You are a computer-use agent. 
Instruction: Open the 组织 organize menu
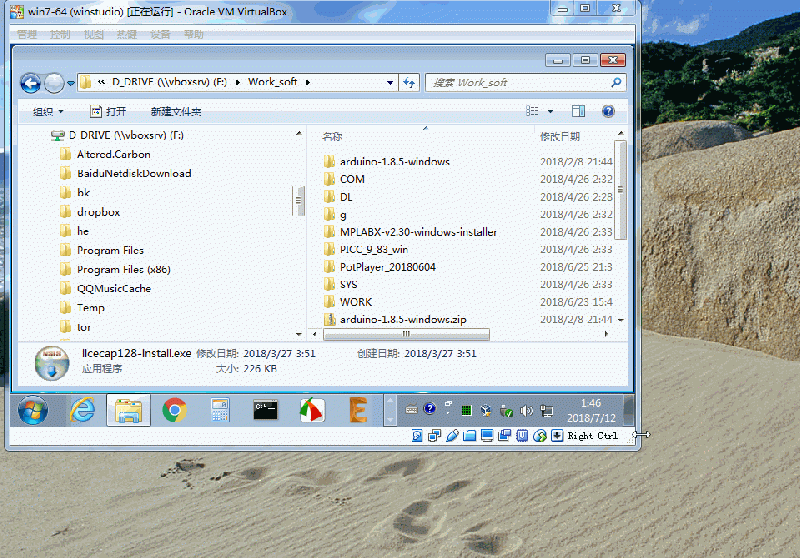coord(48,112)
